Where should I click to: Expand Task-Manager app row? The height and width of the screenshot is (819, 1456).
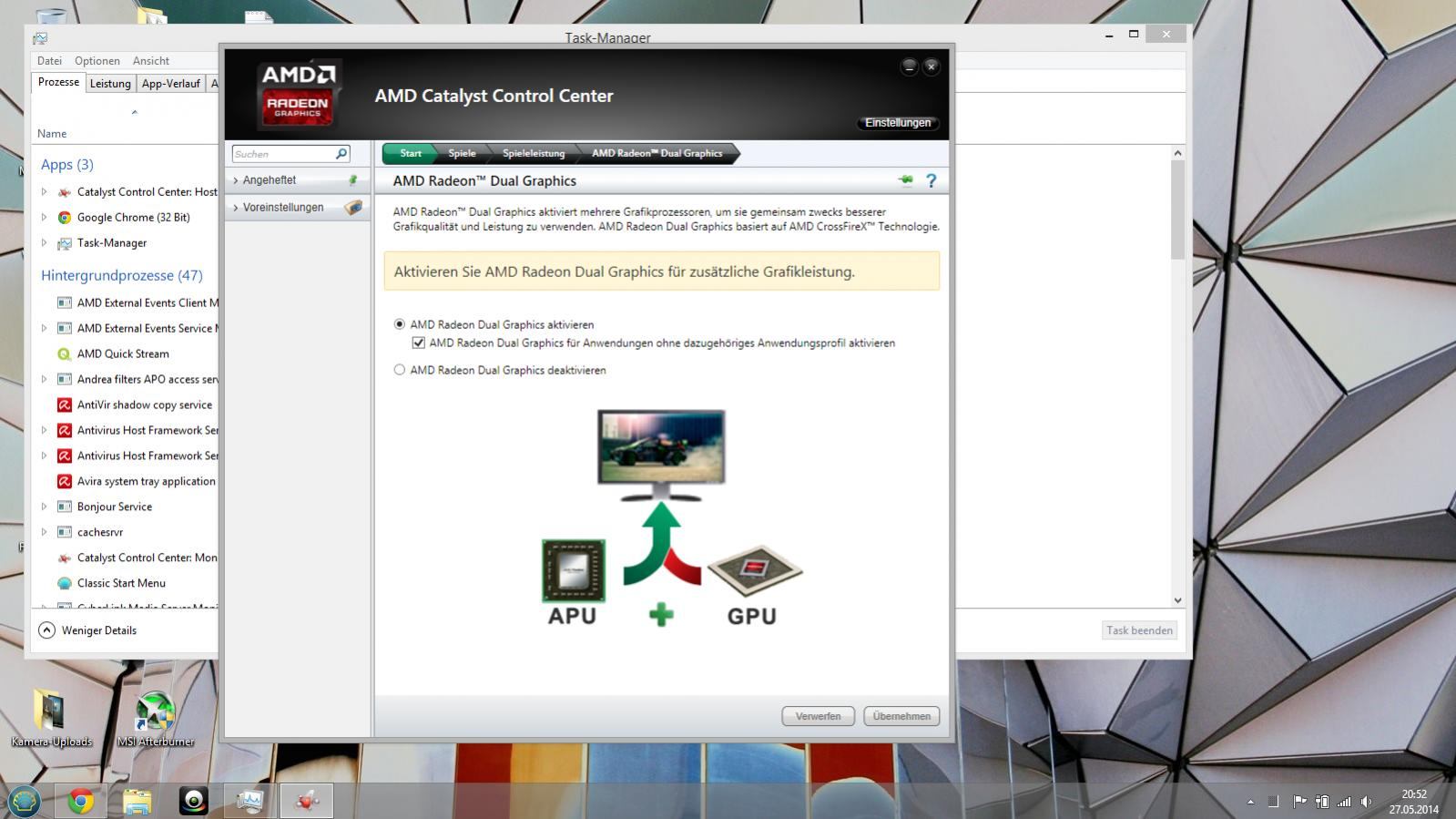click(44, 243)
